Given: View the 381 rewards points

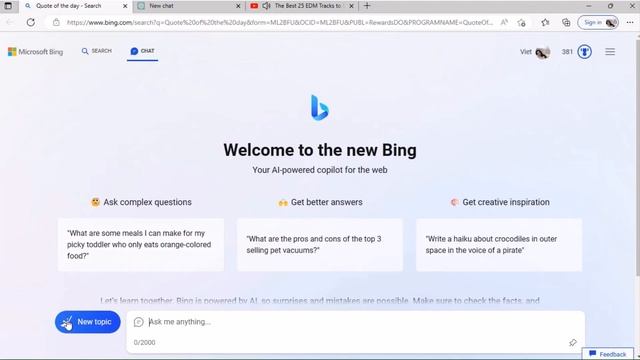Looking at the screenshot, I should [x=567, y=52].
